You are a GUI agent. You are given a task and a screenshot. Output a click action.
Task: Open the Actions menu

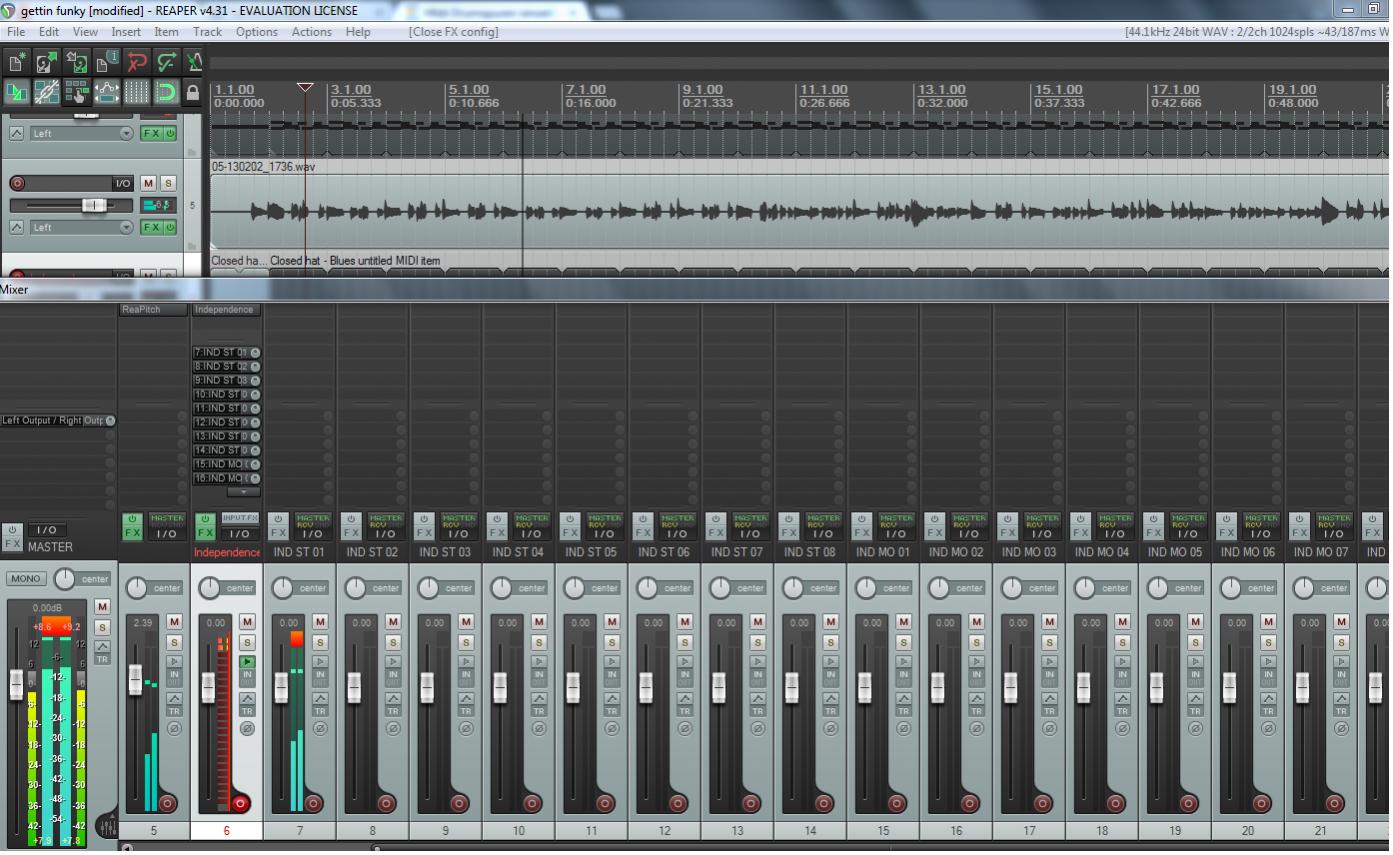click(311, 32)
